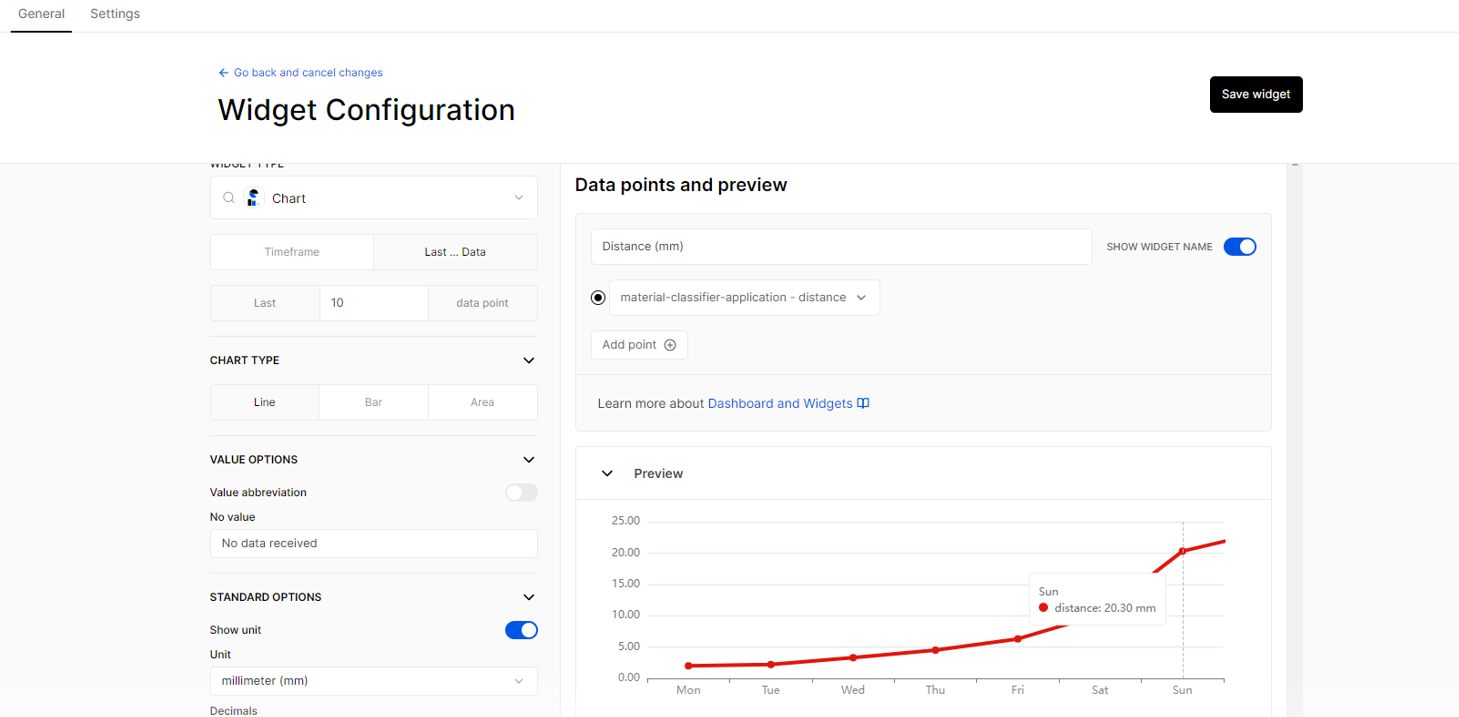Select the radio button for the distance data point
Image resolution: width=1459 pixels, height=717 pixels.
pyautogui.click(x=598, y=298)
